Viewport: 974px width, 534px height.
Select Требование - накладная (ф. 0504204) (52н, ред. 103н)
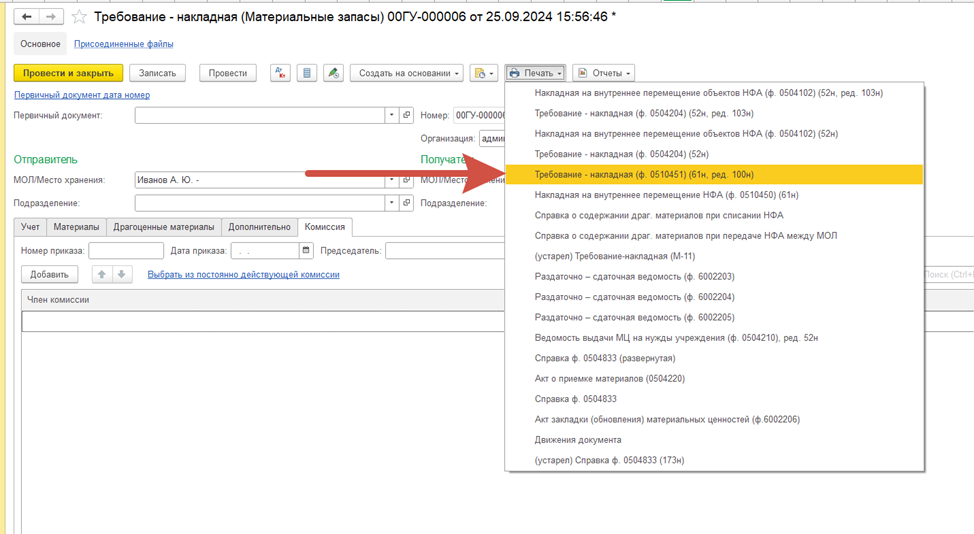click(714, 114)
